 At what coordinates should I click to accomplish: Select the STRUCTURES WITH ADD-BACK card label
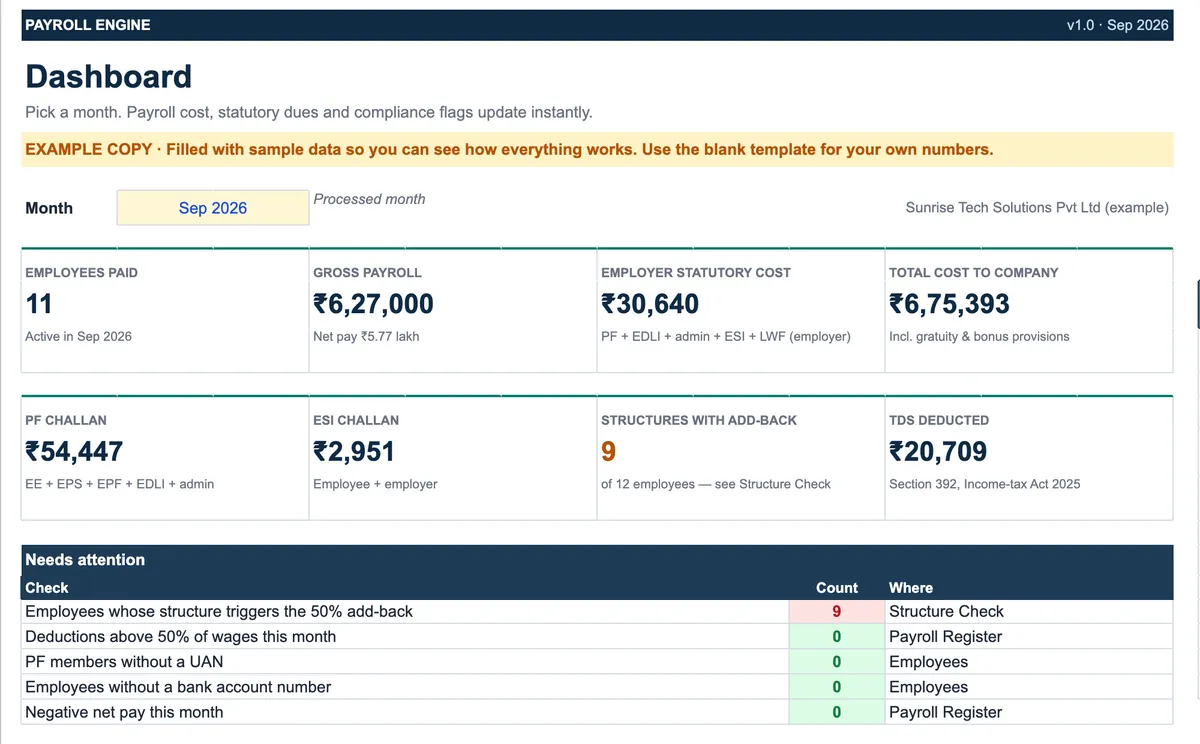point(699,420)
